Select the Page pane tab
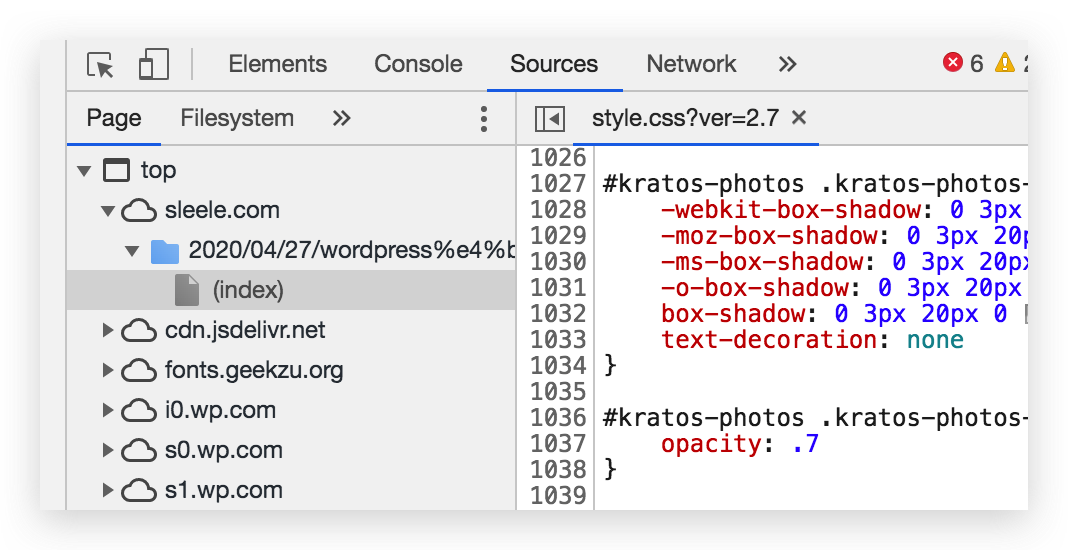This screenshot has width=1068, height=550. click(x=114, y=118)
